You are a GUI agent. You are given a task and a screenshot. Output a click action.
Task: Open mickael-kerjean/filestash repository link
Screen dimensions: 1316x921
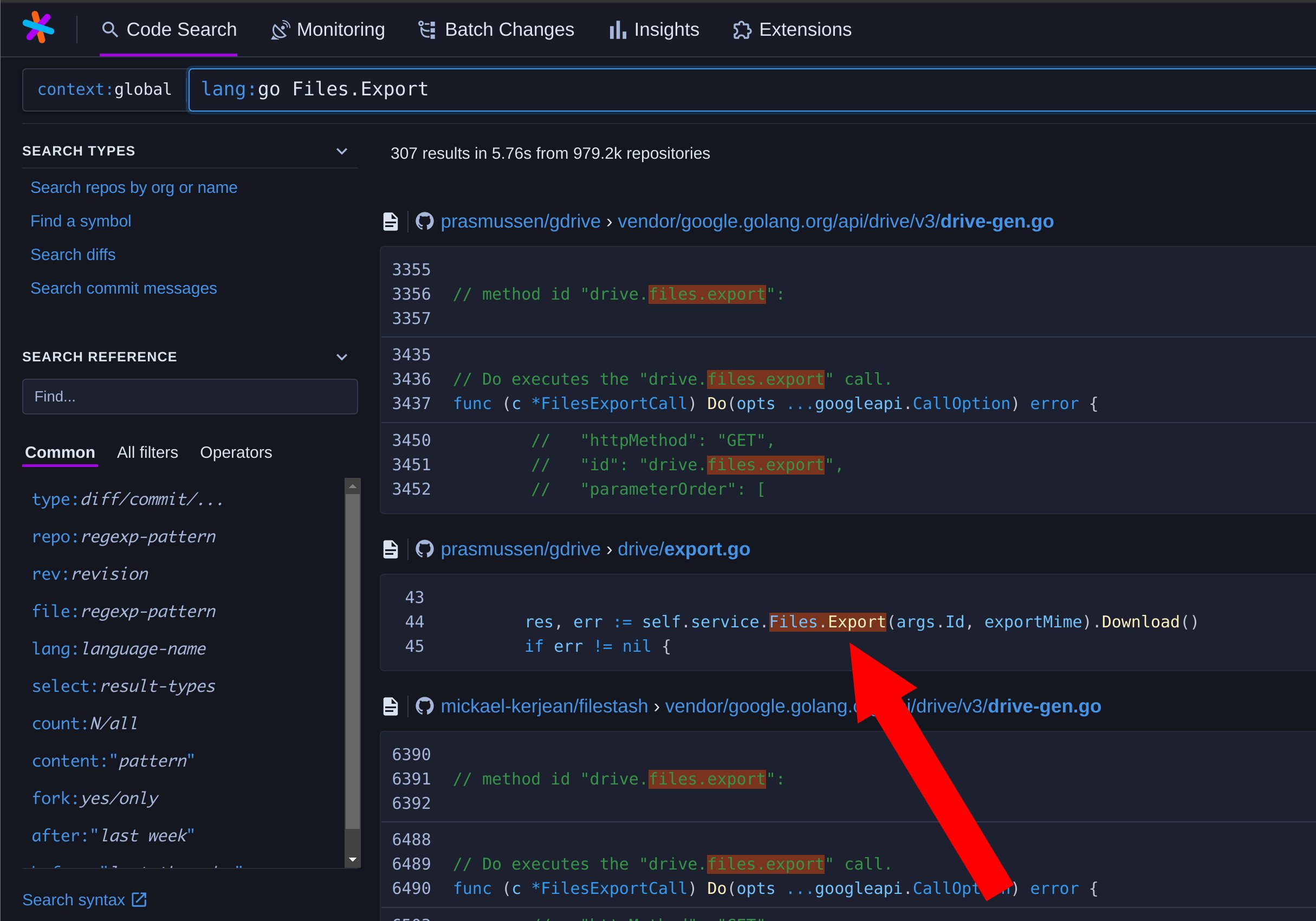[x=544, y=706]
